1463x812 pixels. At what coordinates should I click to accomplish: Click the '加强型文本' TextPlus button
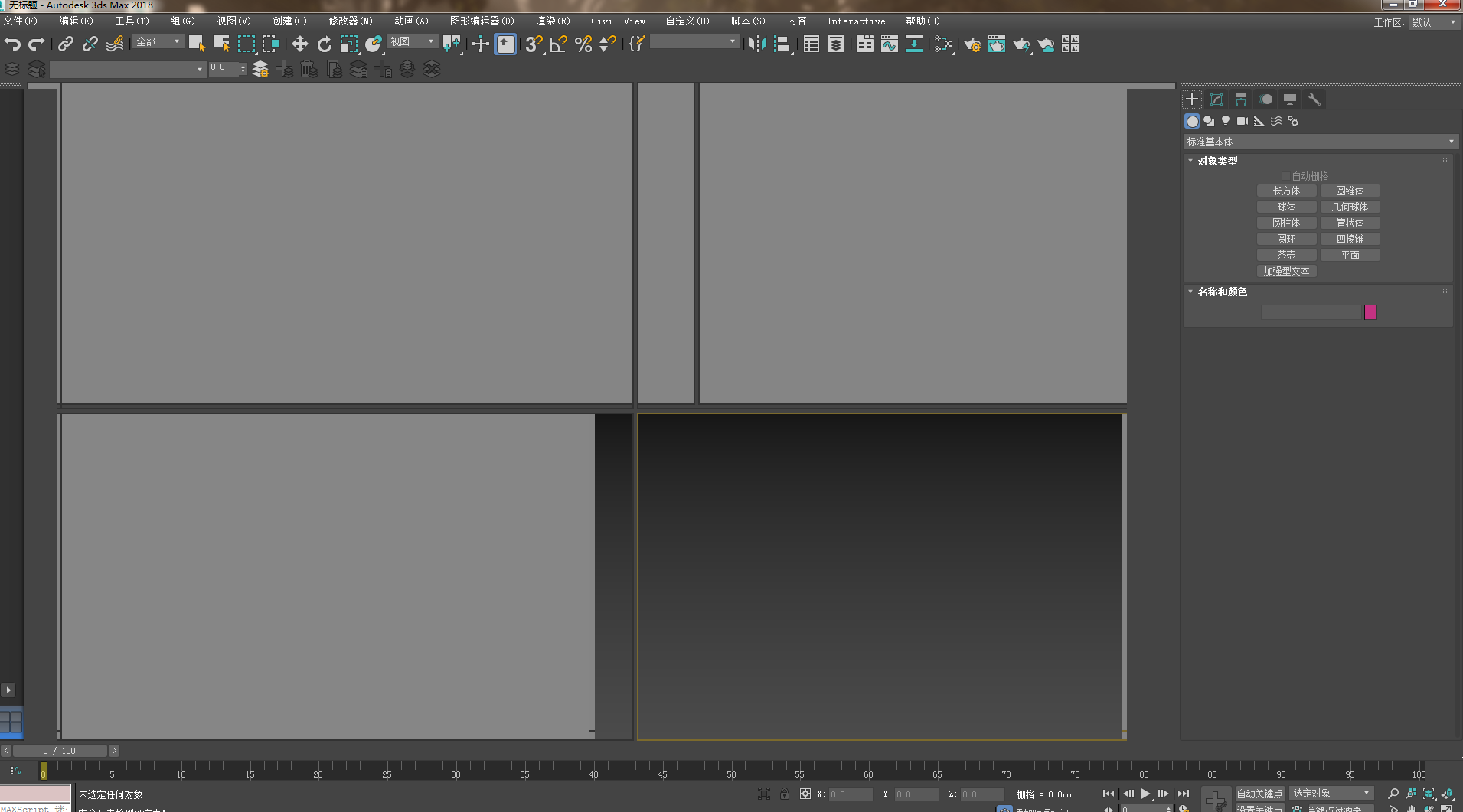coord(1286,271)
